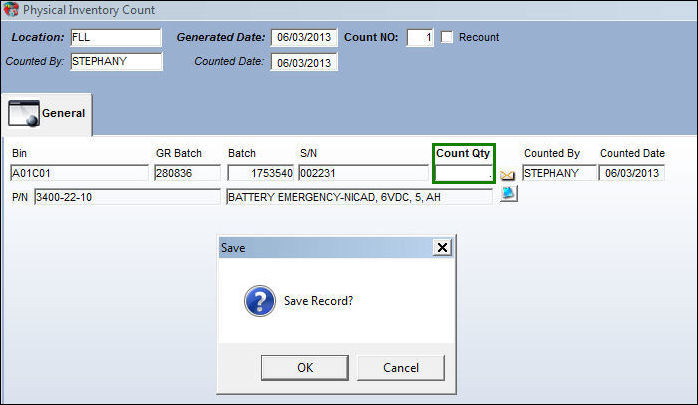The width and height of the screenshot is (698, 405).
Task: Click the Count NO field
Action: coord(420,37)
